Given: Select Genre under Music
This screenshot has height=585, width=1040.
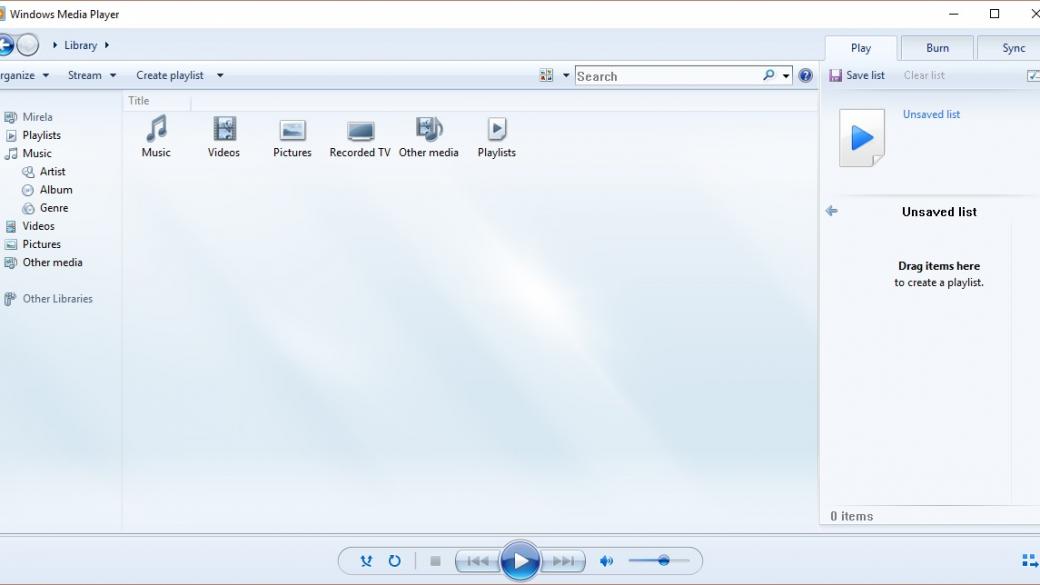Looking at the screenshot, I should tap(54, 208).
